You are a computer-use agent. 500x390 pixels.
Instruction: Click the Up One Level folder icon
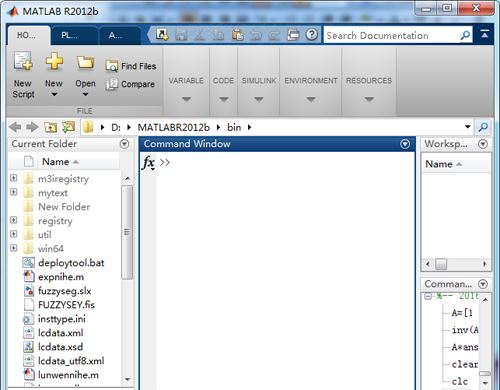coord(51,127)
